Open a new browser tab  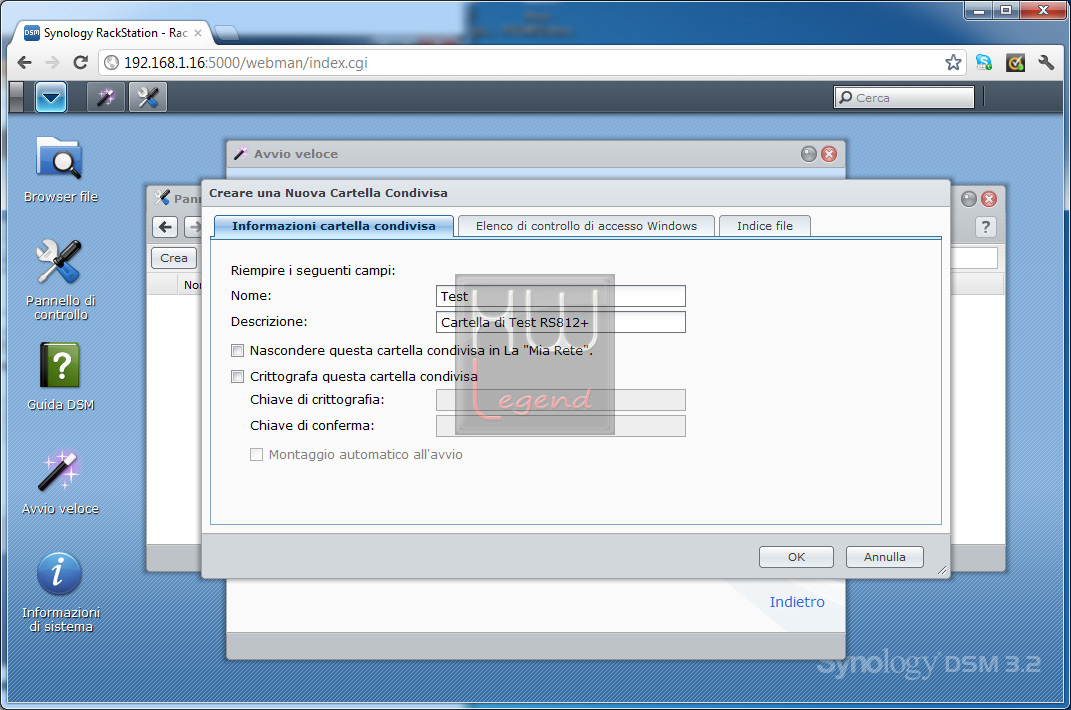pyautogui.click(x=226, y=33)
